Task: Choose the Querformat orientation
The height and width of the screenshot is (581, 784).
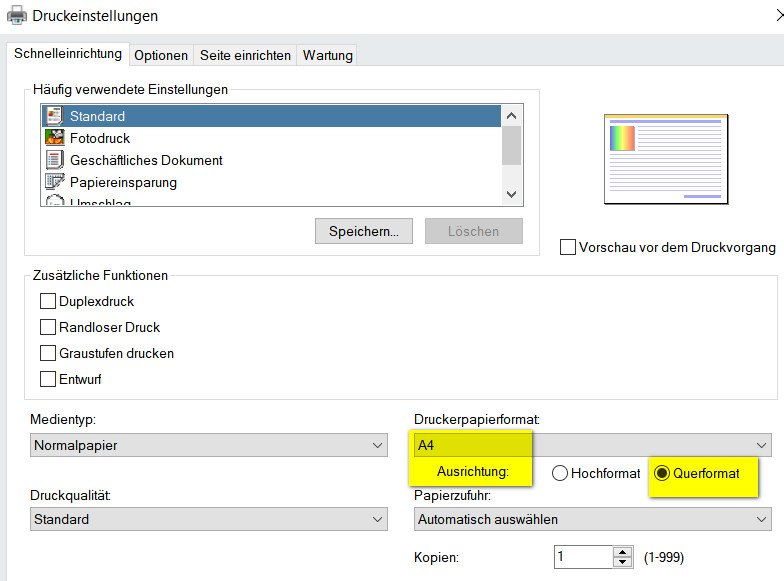Action: pos(662,473)
